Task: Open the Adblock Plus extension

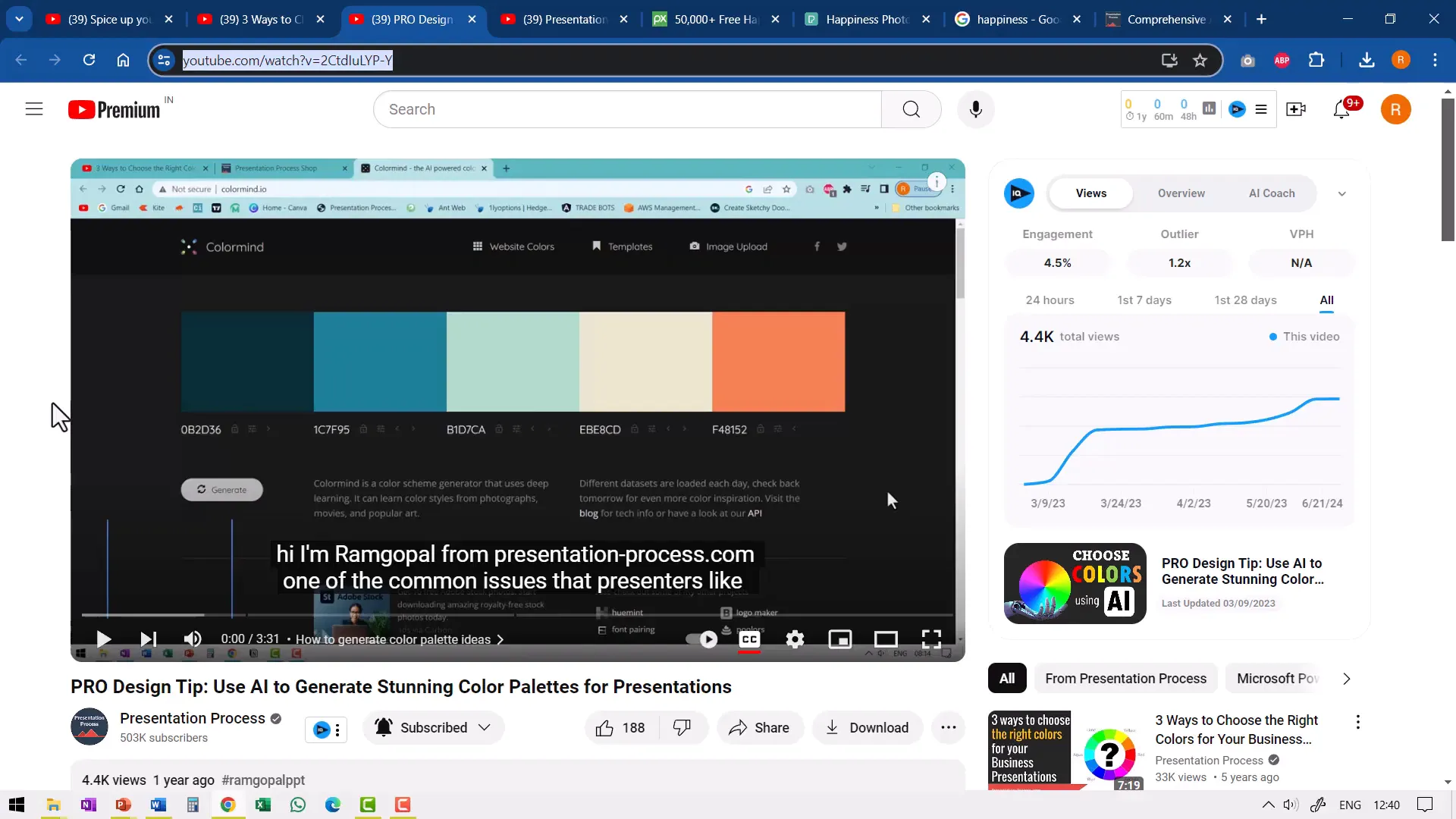Action: [x=1282, y=60]
